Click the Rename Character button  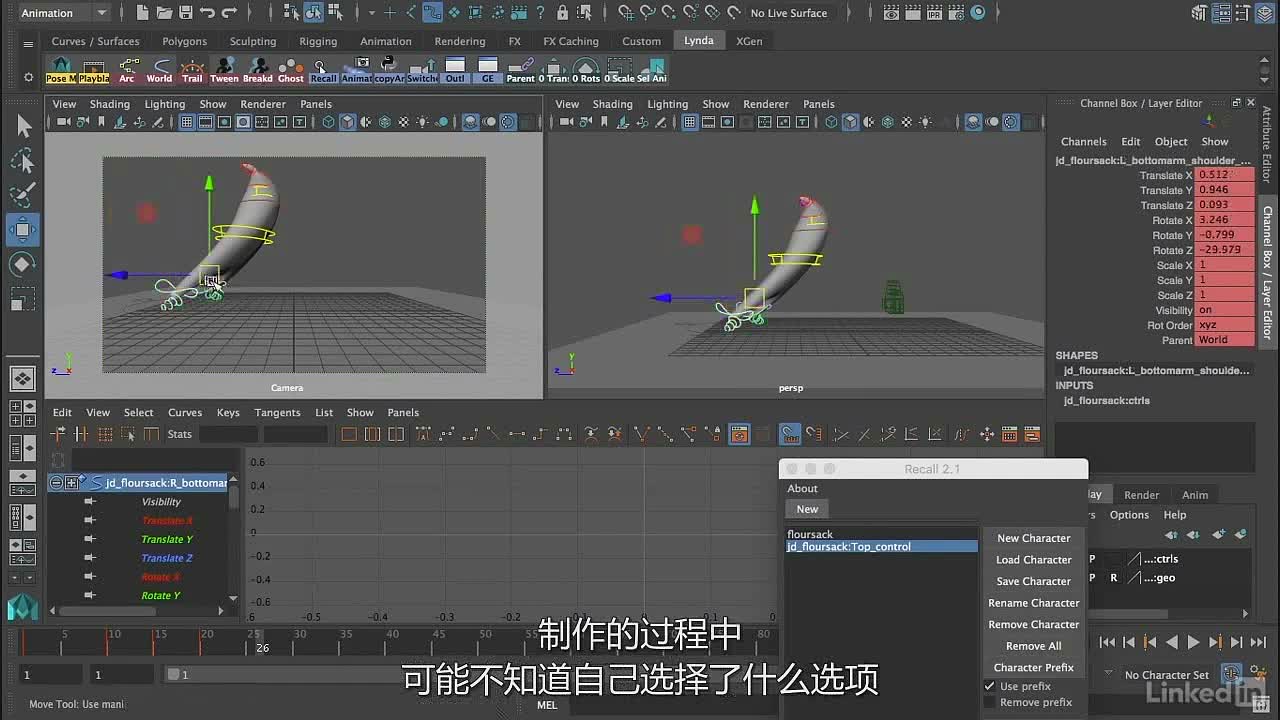(1033, 603)
